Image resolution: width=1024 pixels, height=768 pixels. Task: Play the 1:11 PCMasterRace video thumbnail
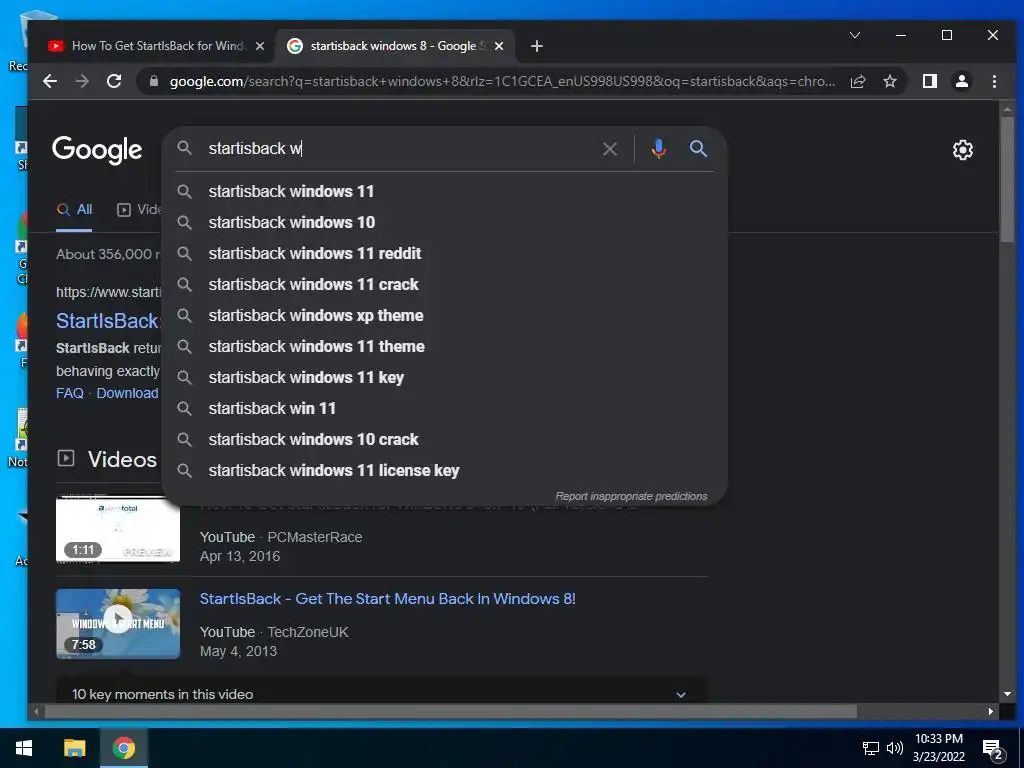118,530
